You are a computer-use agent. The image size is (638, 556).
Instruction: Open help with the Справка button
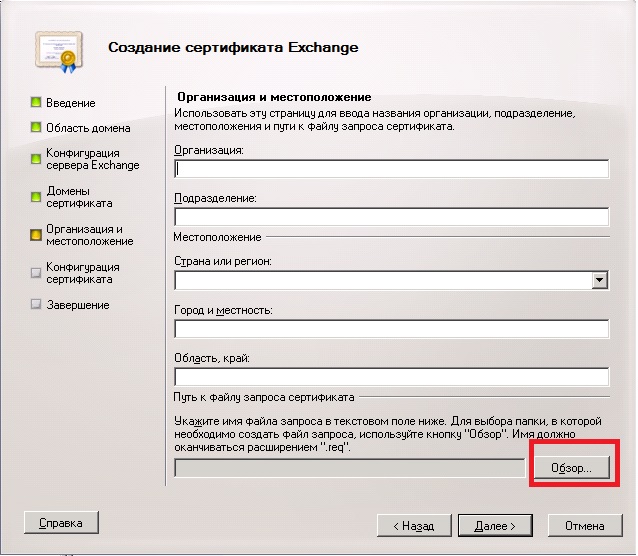61,523
